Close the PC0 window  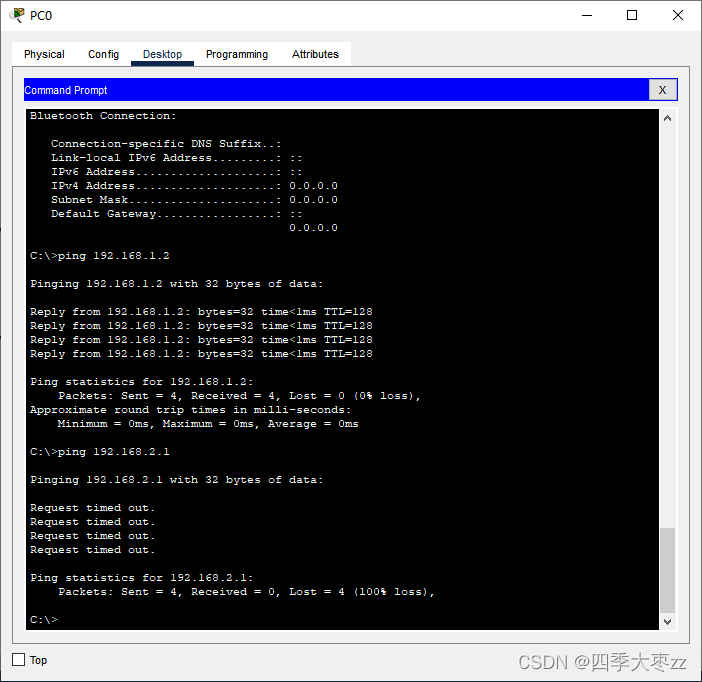[678, 15]
